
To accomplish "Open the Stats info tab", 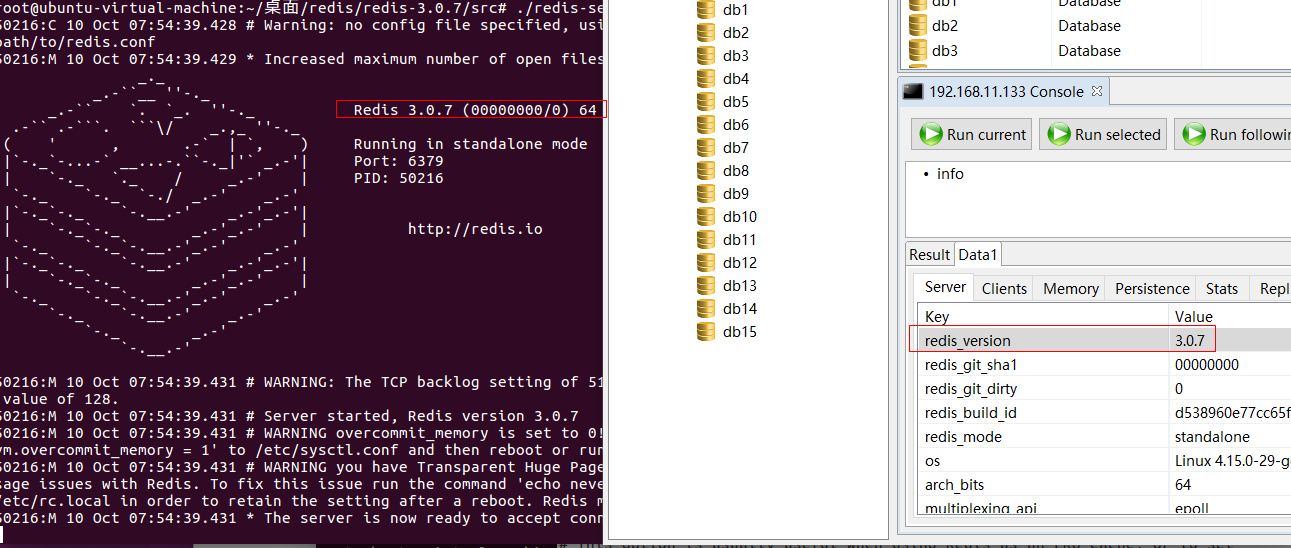I will pos(1222,288).
